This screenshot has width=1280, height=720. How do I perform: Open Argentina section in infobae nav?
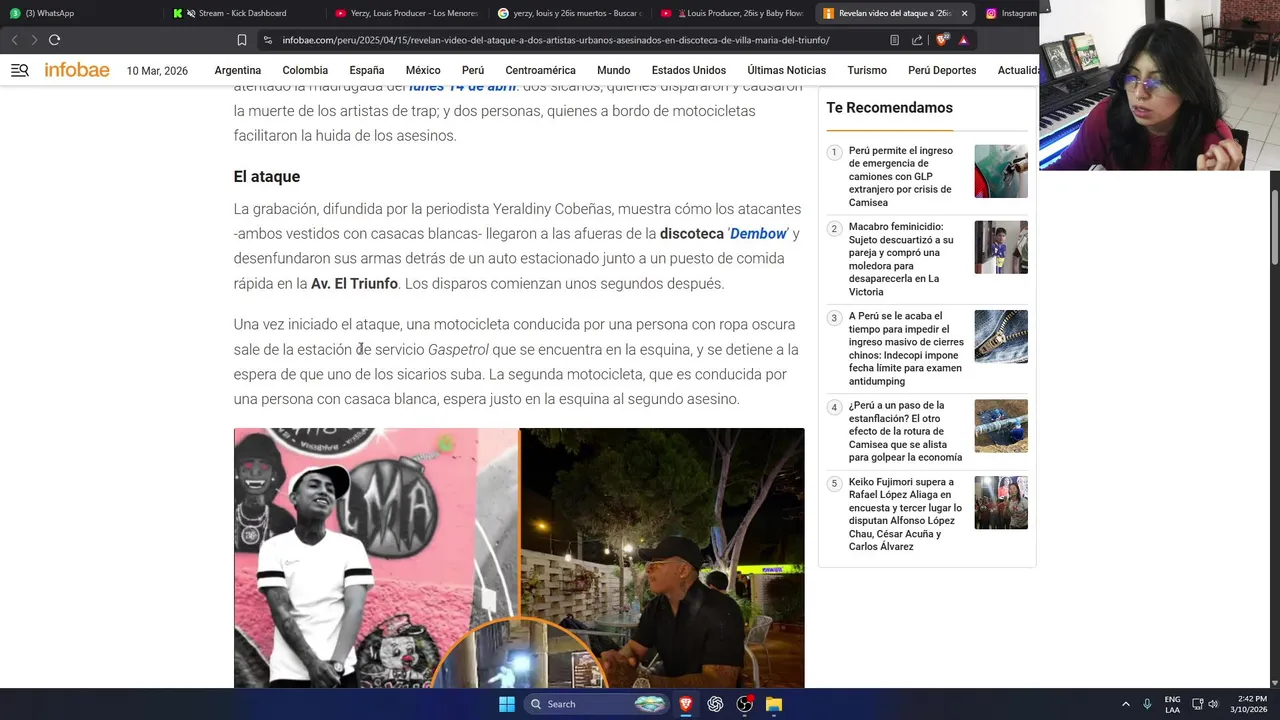[238, 70]
